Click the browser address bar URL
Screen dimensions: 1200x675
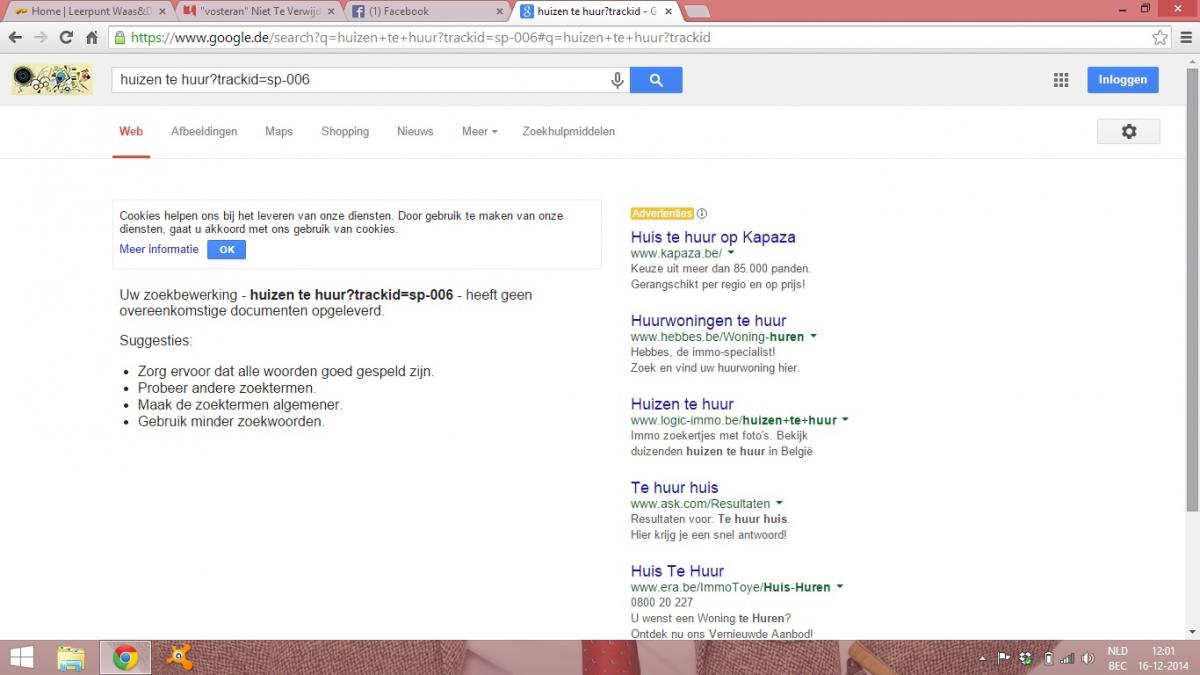(420, 38)
